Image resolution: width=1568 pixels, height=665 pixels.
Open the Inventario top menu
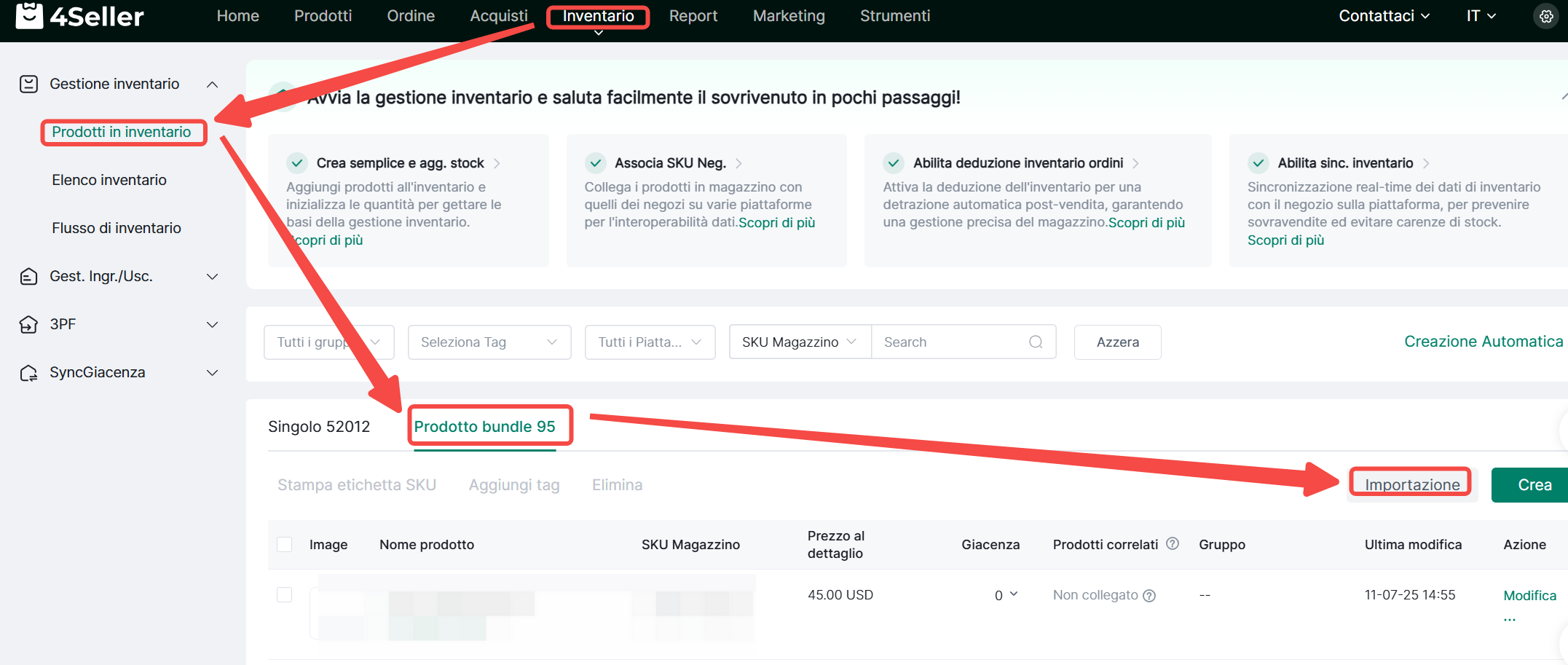(598, 16)
